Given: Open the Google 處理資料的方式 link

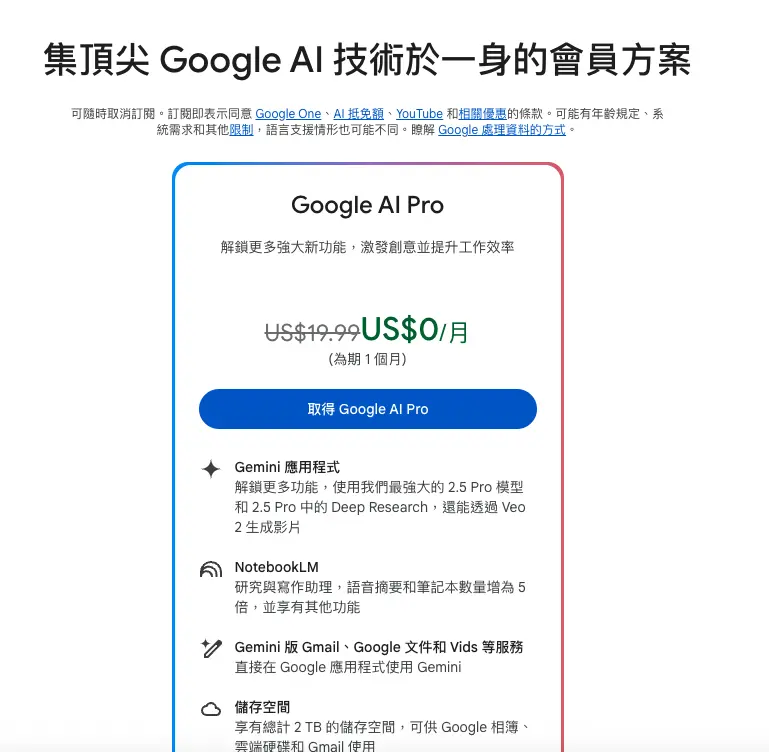Looking at the screenshot, I should point(502,130).
